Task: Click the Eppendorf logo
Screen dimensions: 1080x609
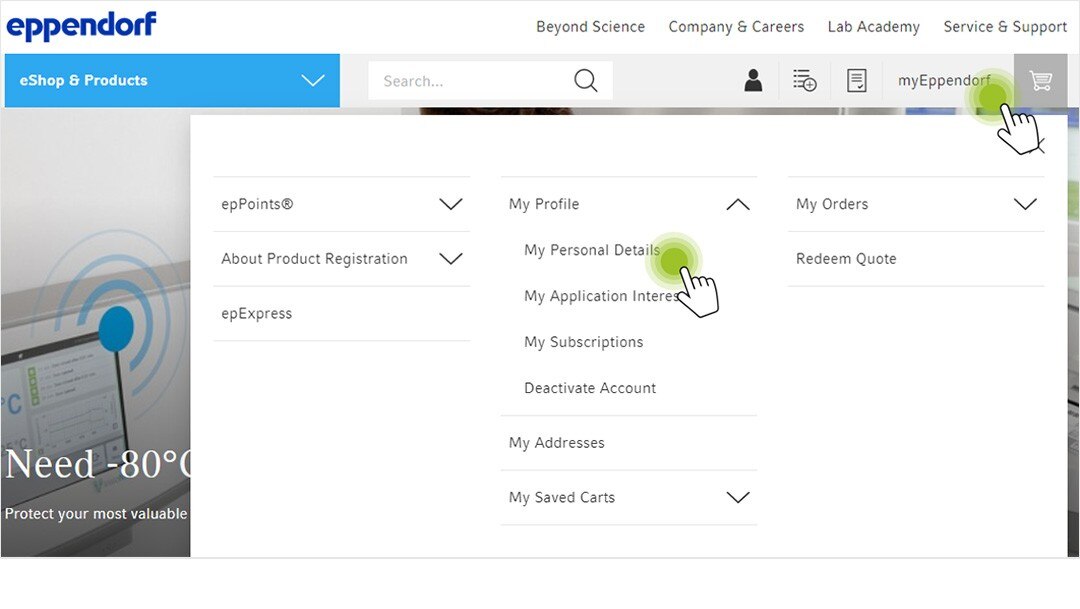Action: (81, 26)
